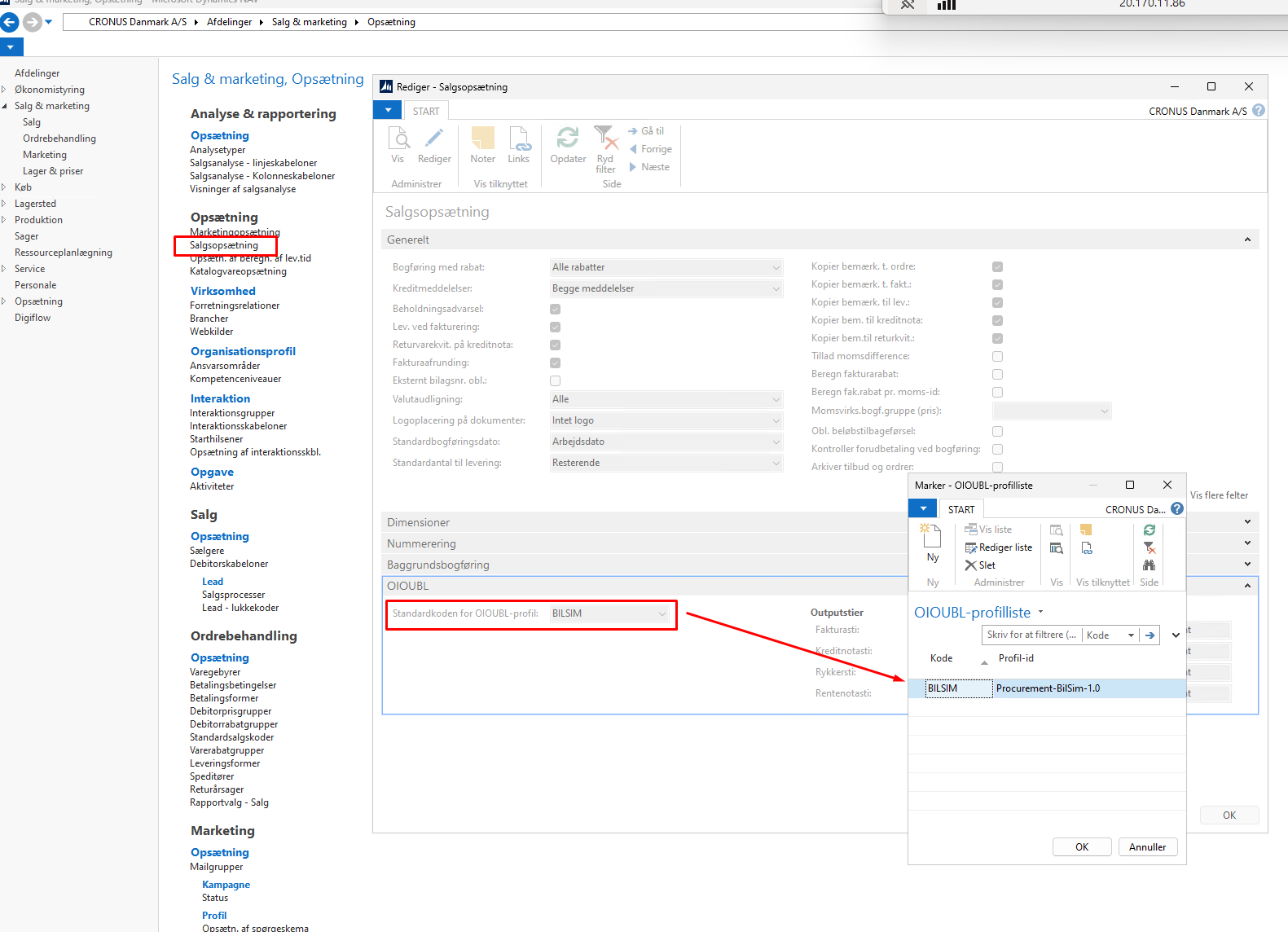Click the refresh icon in OIOUBL-profilliste ribbon
The image size is (1288, 932).
1149,530
